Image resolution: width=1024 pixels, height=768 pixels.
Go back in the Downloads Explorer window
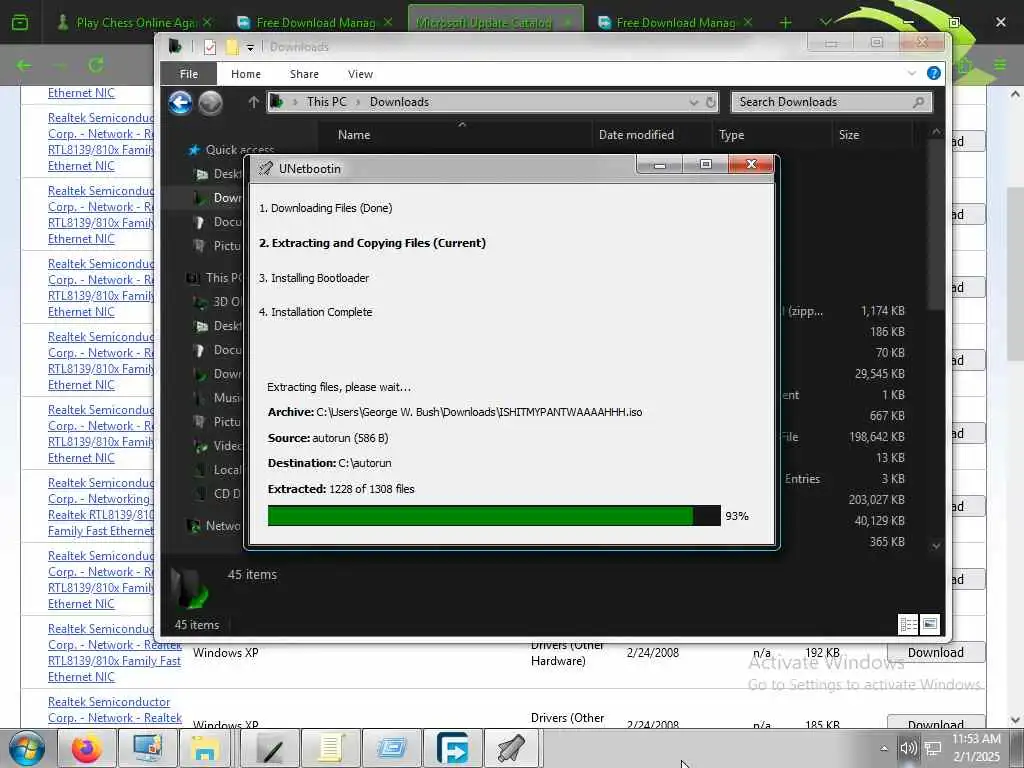(180, 103)
